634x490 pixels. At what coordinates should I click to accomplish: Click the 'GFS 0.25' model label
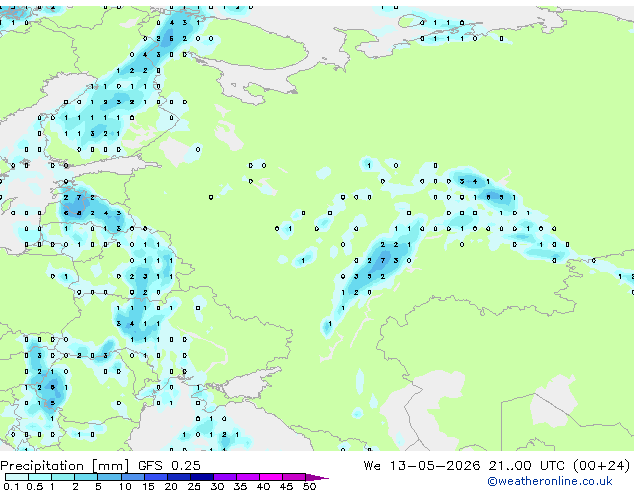point(169,465)
